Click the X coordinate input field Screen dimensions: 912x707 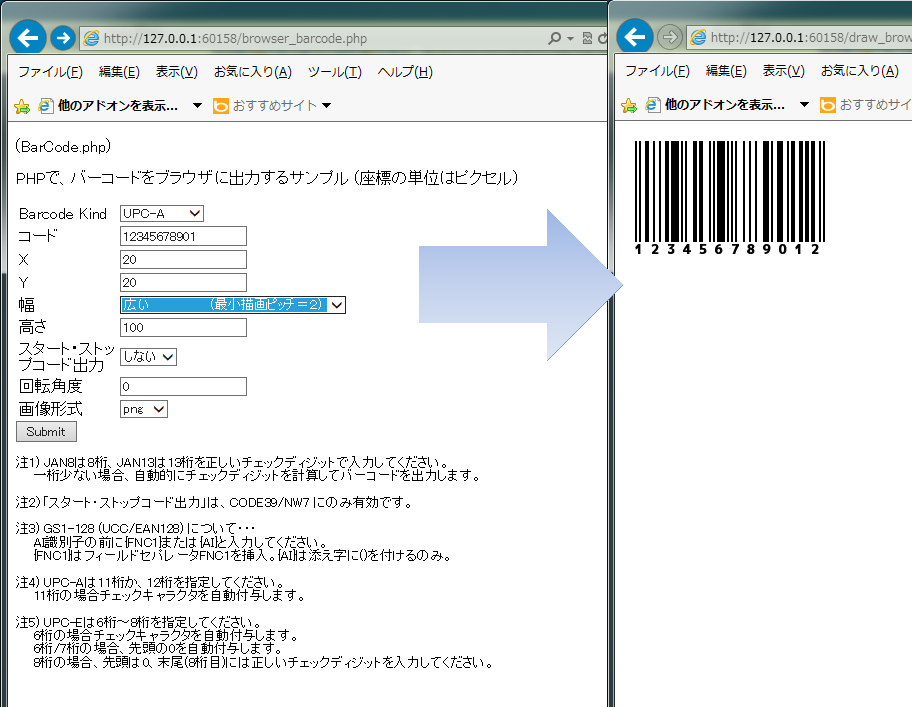point(183,259)
